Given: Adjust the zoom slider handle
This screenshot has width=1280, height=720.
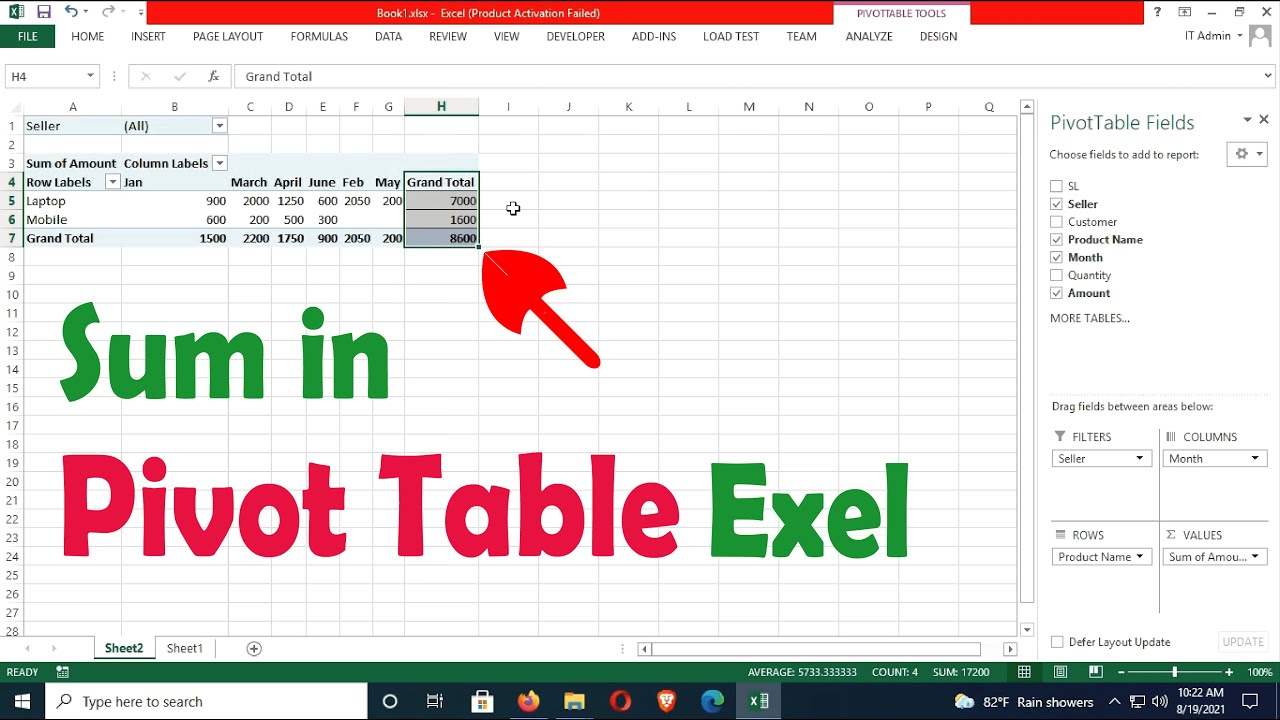Looking at the screenshot, I should (x=1175, y=672).
